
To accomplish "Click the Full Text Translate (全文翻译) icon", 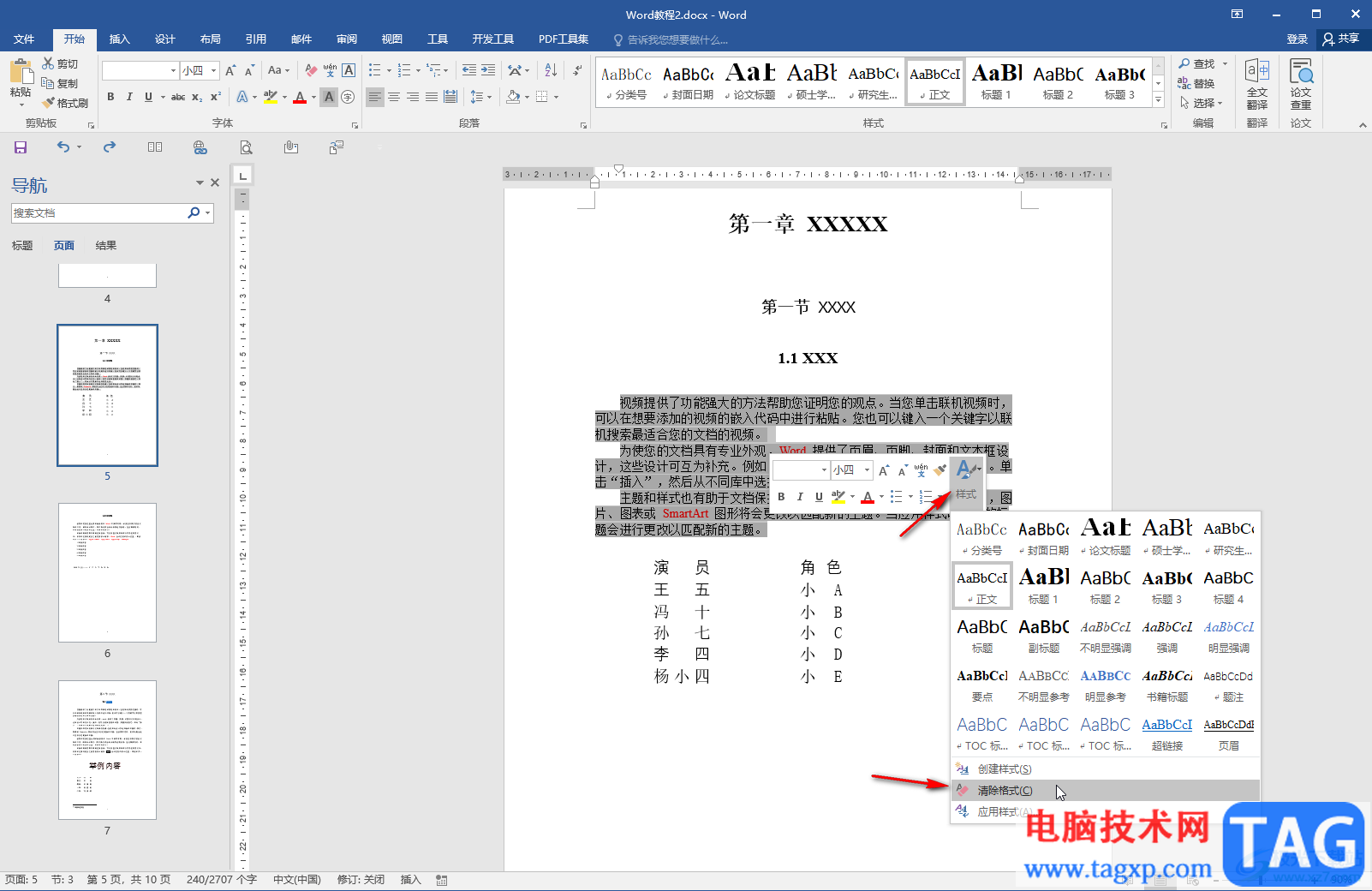I will click(1257, 83).
